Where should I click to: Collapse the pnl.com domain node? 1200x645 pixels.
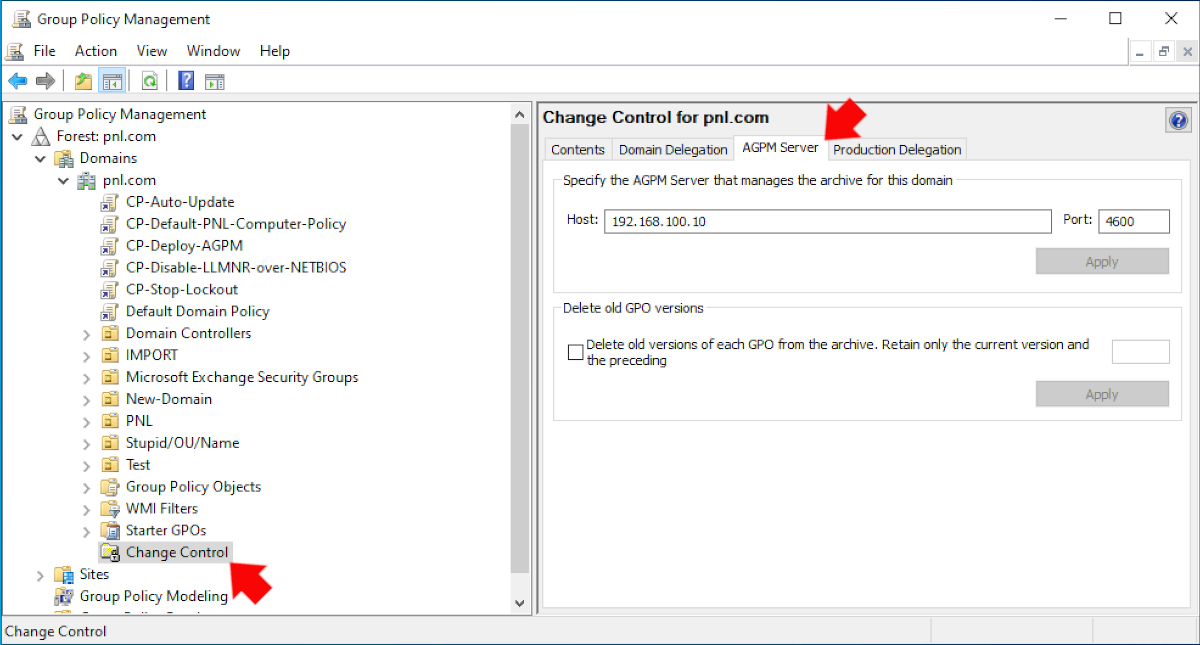pyautogui.click(x=63, y=180)
